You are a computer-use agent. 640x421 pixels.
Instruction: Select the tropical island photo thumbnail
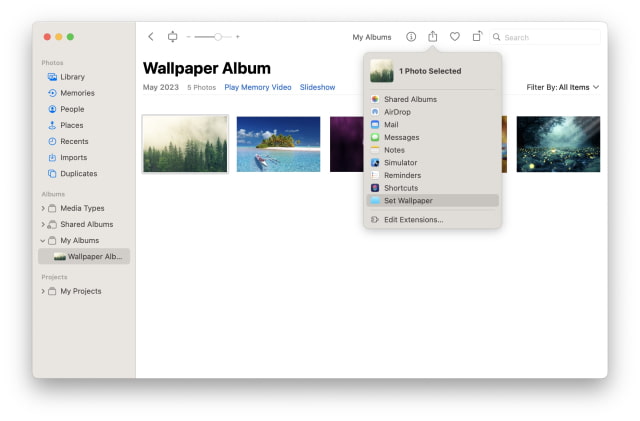point(278,144)
